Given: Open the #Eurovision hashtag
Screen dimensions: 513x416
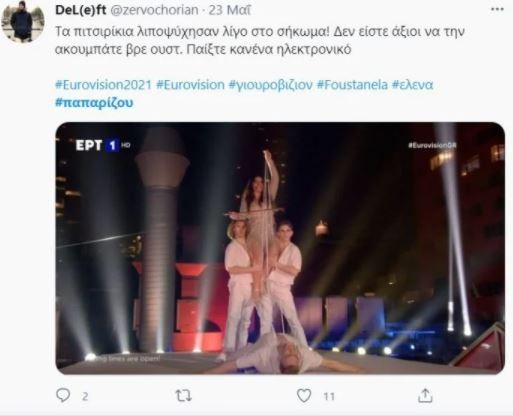Looking at the screenshot, I should (190, 85).
